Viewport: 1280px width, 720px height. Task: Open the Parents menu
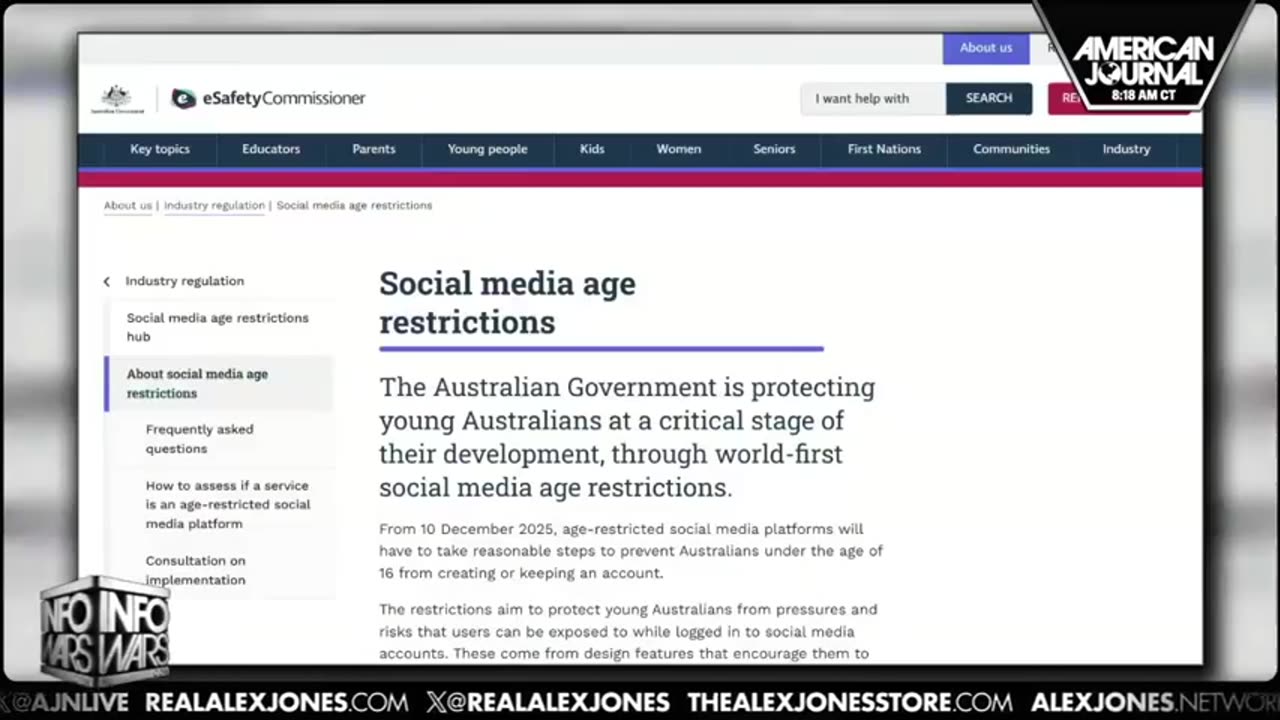coord(374,149)
